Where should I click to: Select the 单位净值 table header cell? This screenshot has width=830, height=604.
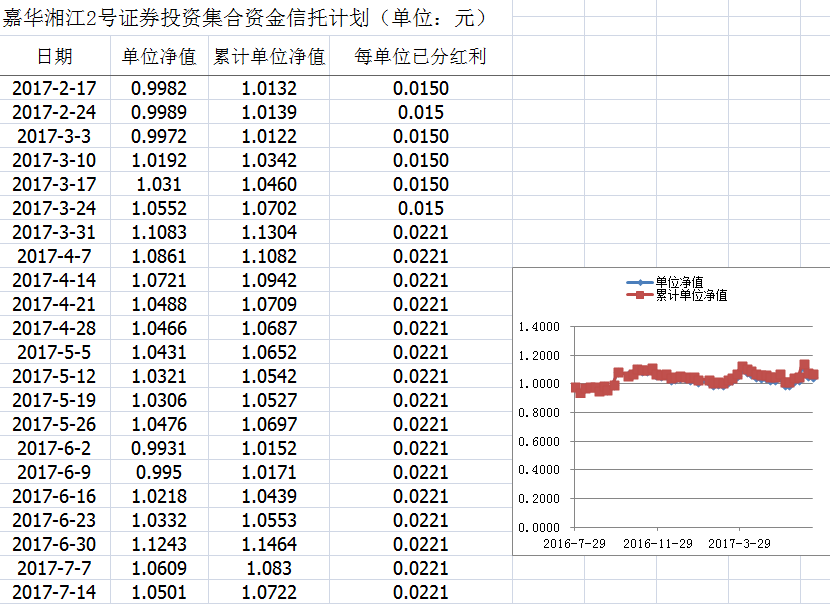point(159,57)
